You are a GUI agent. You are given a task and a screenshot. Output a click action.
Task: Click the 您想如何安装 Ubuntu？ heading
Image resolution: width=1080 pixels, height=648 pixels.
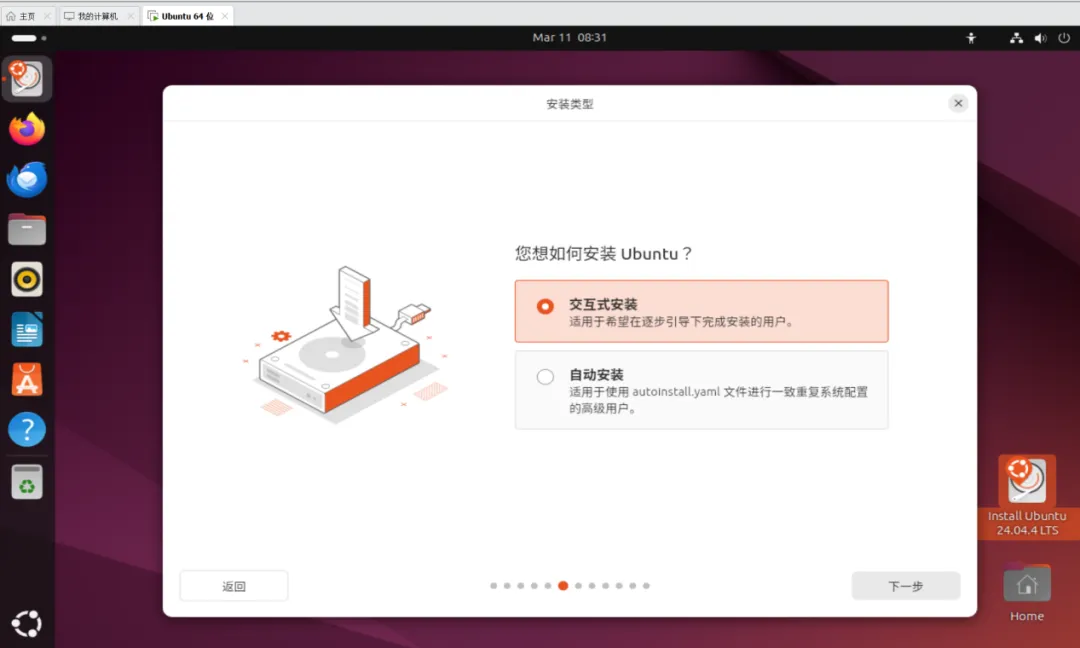coord(603,253)
